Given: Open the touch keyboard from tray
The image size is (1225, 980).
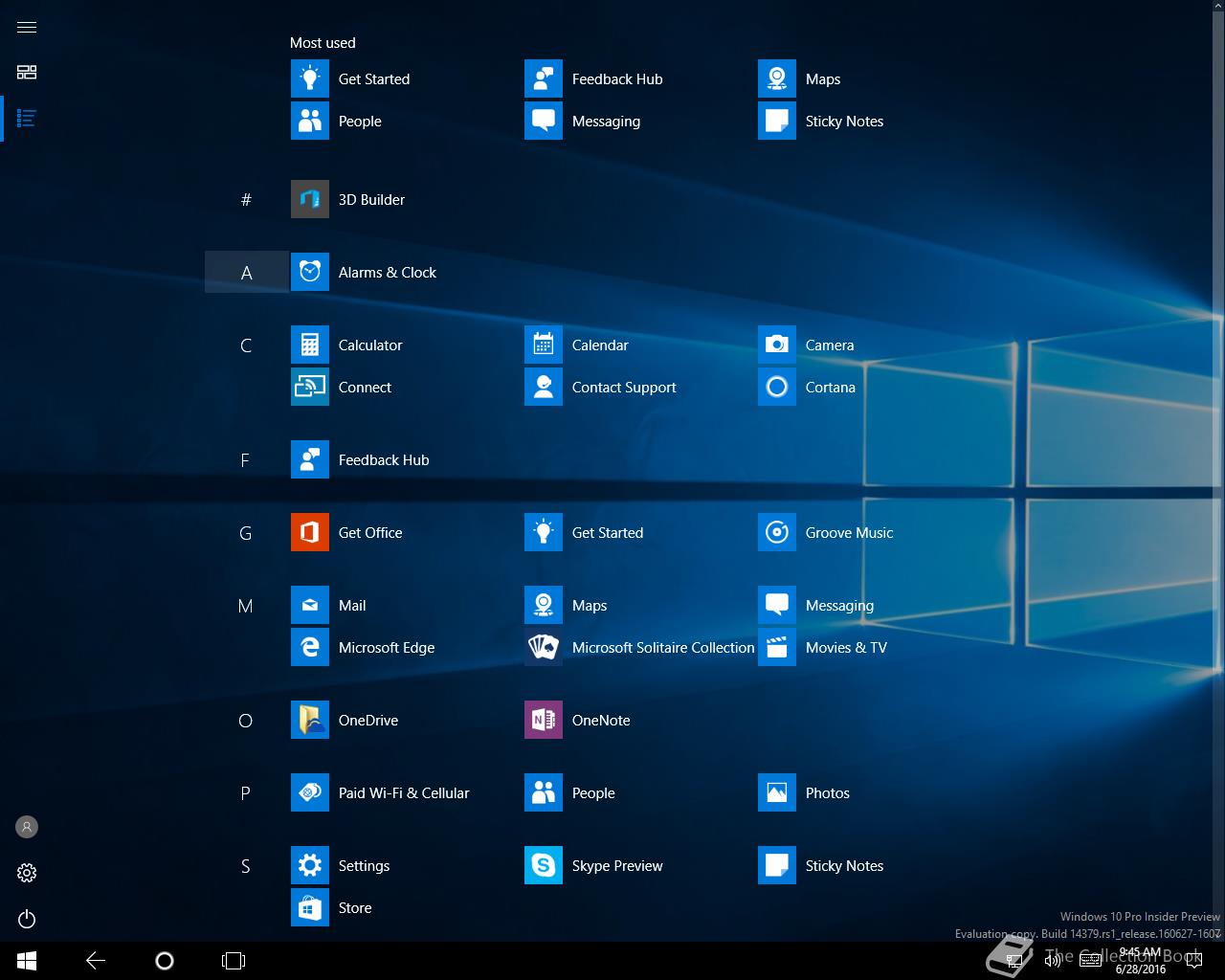Looking at the screenshot, I should (x=1090, y=961).
